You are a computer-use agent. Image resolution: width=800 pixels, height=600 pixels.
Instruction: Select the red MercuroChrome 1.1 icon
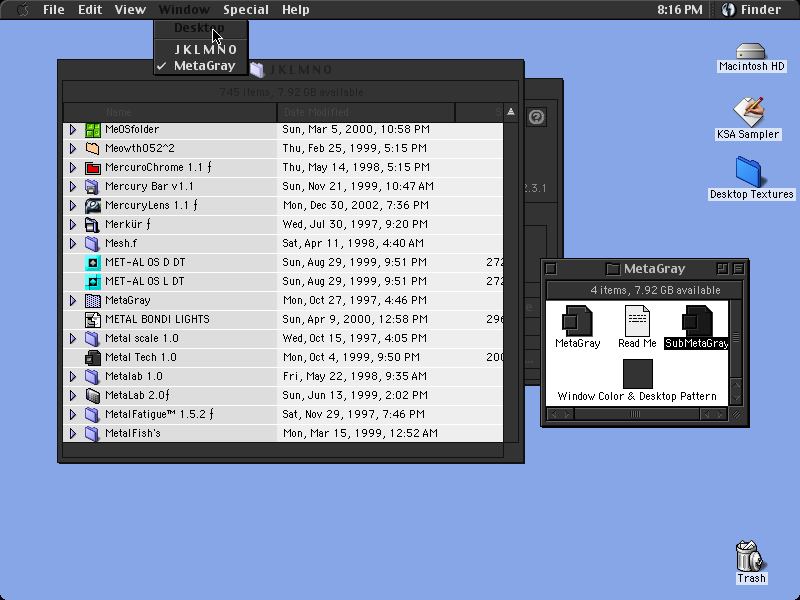(92, 167)
